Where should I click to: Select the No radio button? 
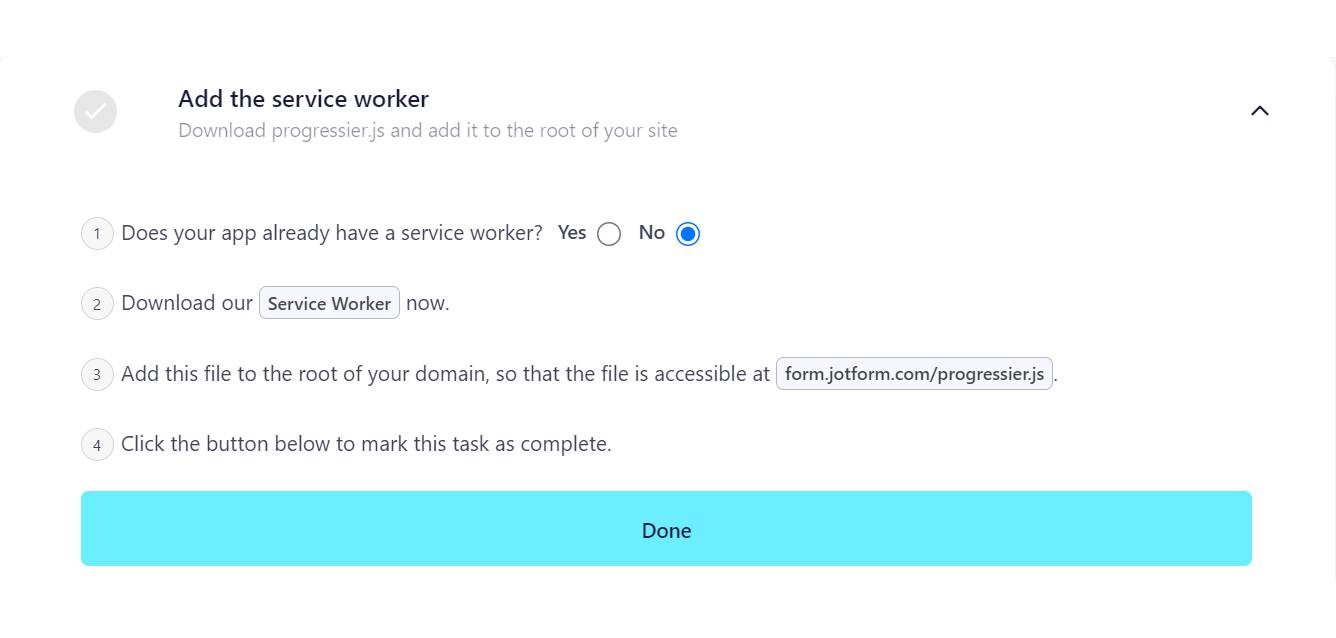click(x=688, y=234)
